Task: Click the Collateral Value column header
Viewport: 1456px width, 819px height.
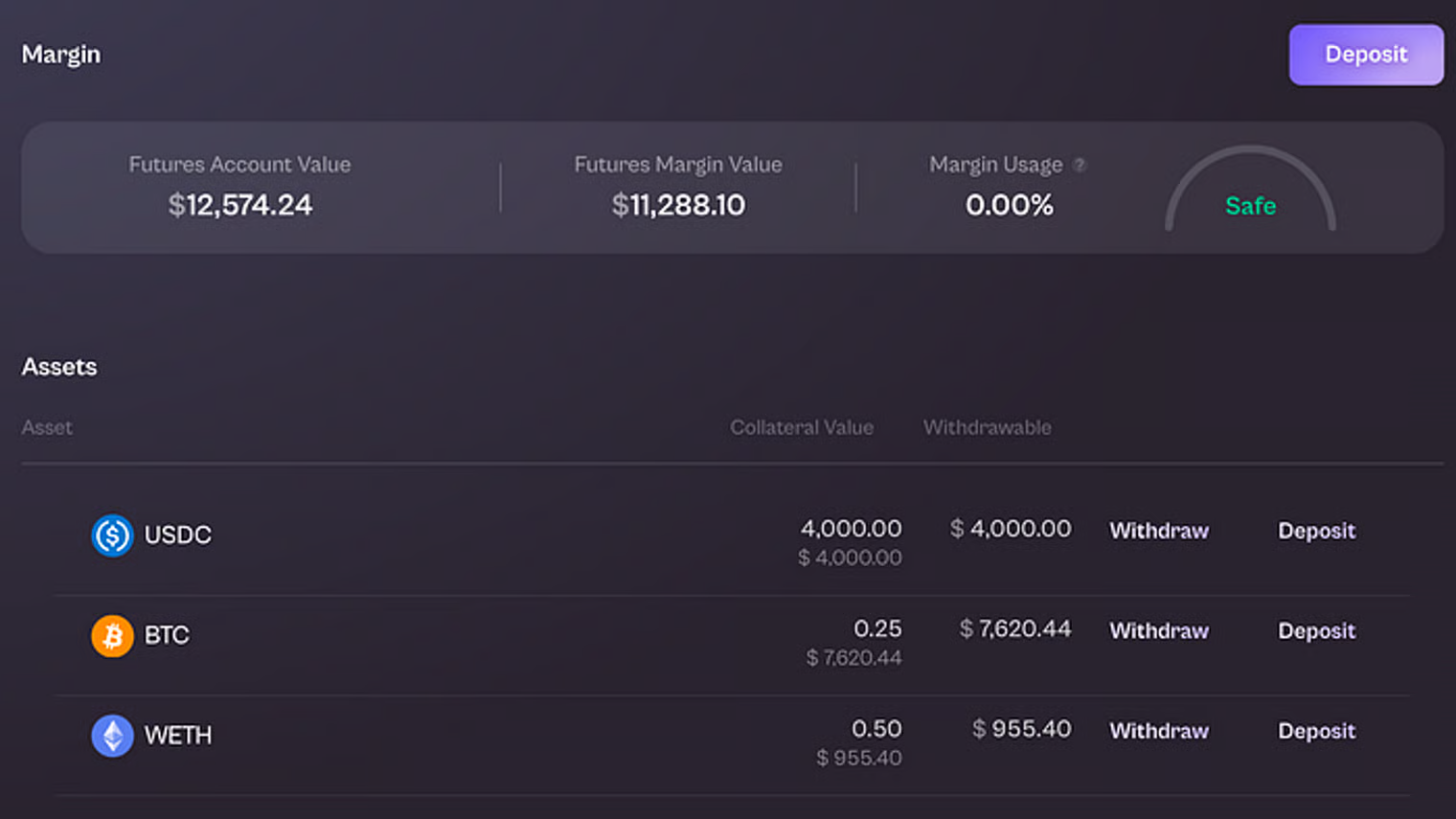Action: click(801, 427)
